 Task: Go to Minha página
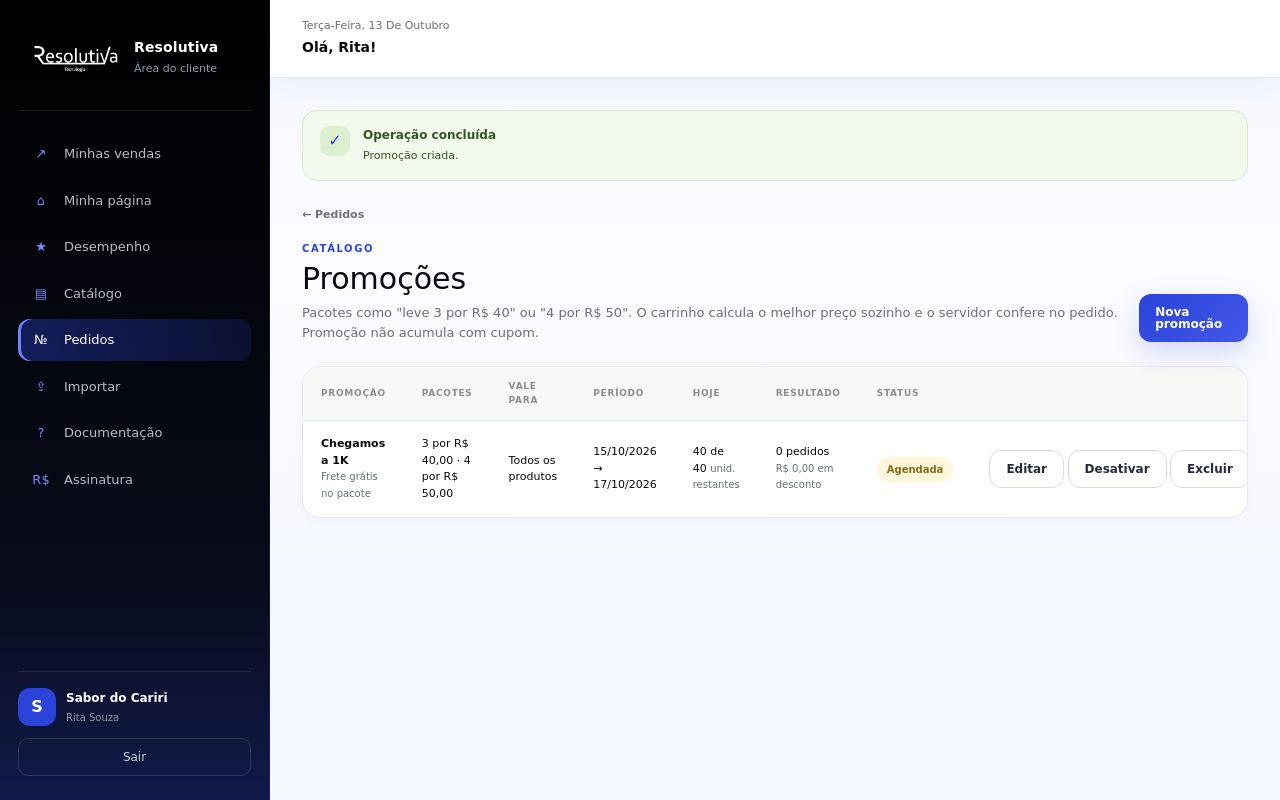coord(135,201)
